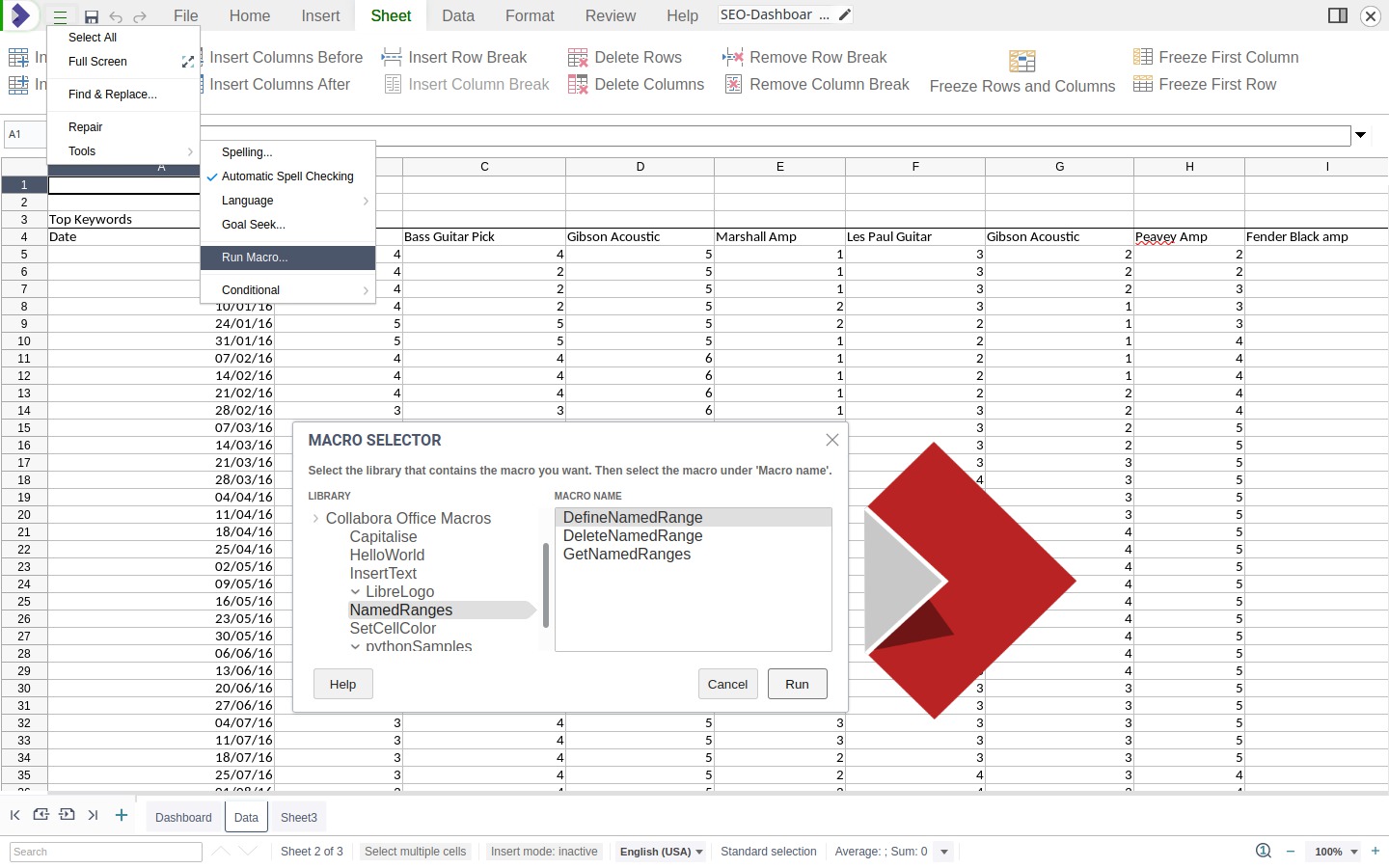Click Help in Macro Selector
This screenshot has height=868, width=1389.
tap(342, 684)
